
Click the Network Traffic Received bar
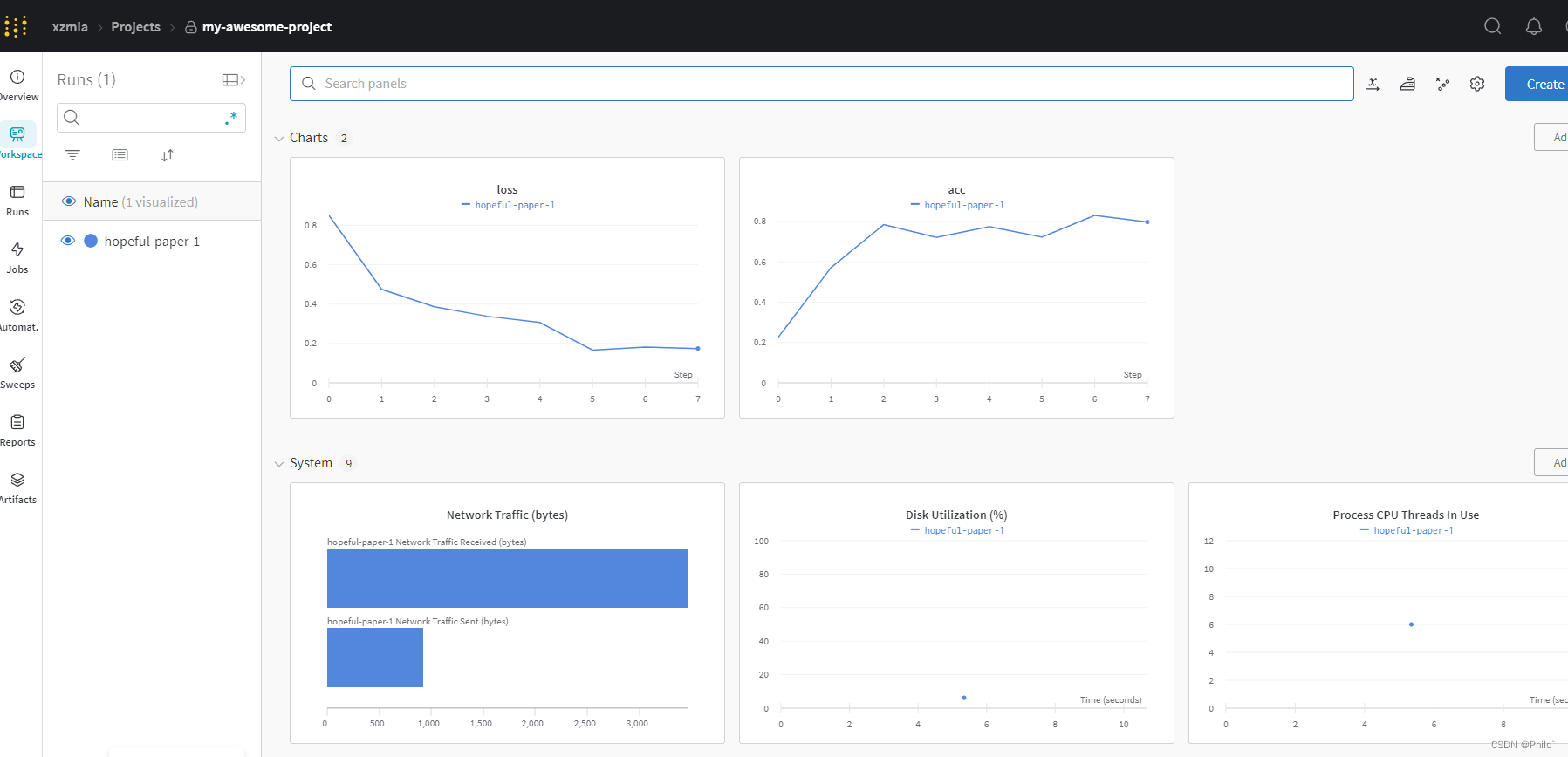tap(507, 578)
